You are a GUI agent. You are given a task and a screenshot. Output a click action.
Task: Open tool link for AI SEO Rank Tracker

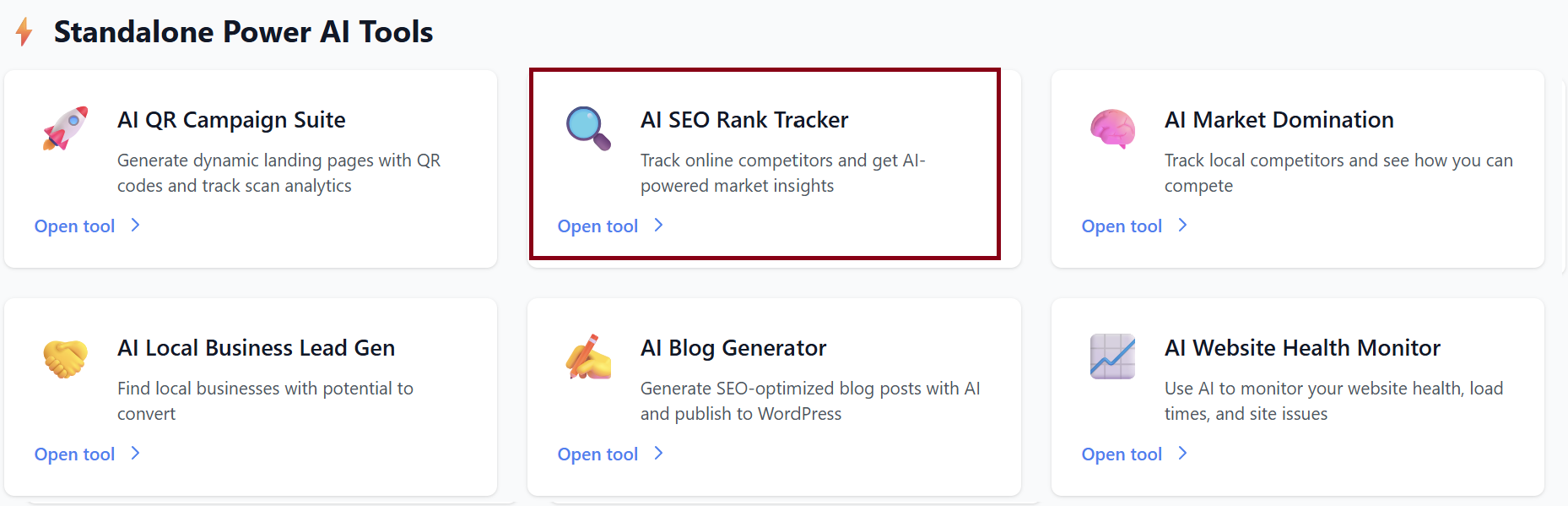point(598,226)
